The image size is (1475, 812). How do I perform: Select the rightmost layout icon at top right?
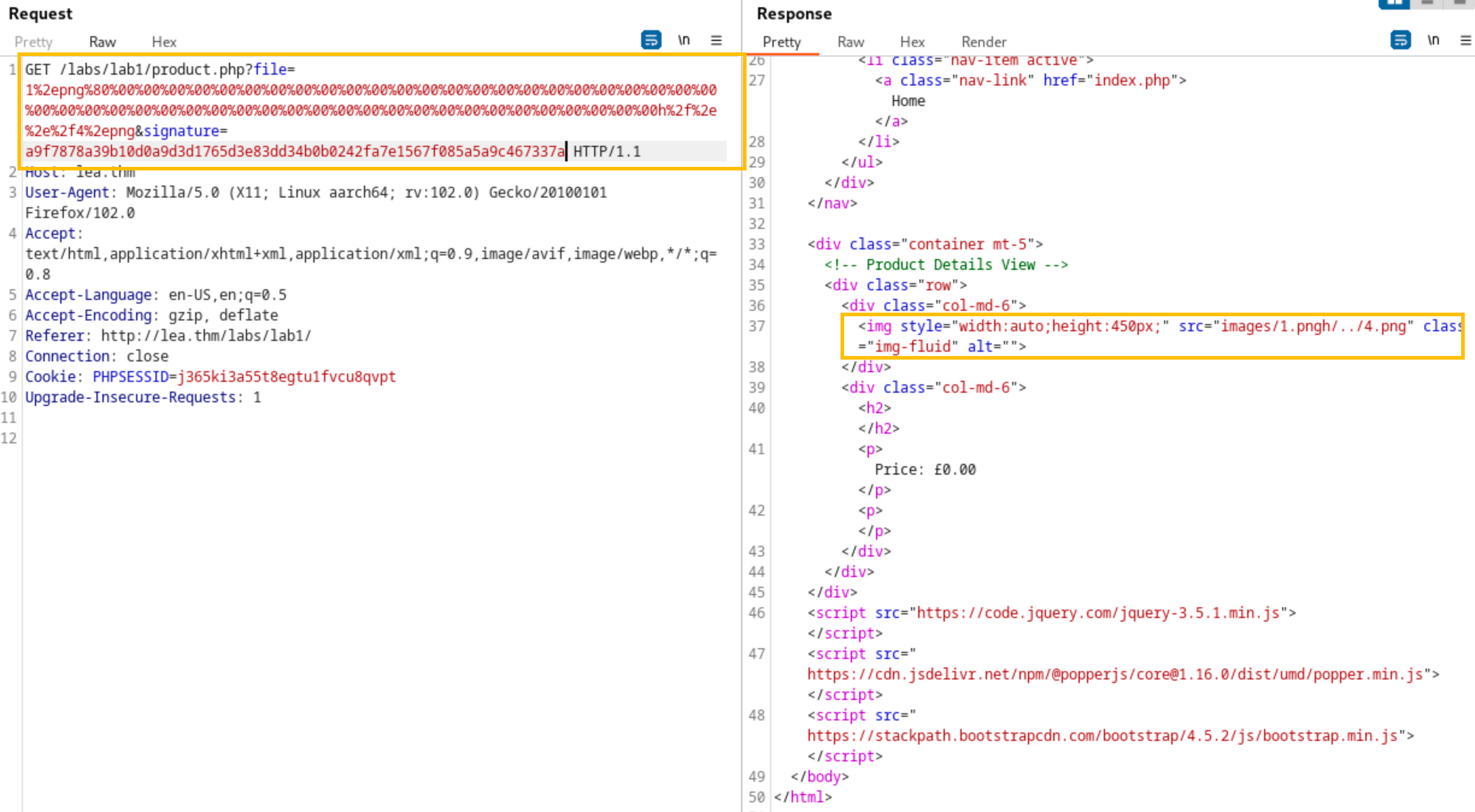(x=1459, y=3)
